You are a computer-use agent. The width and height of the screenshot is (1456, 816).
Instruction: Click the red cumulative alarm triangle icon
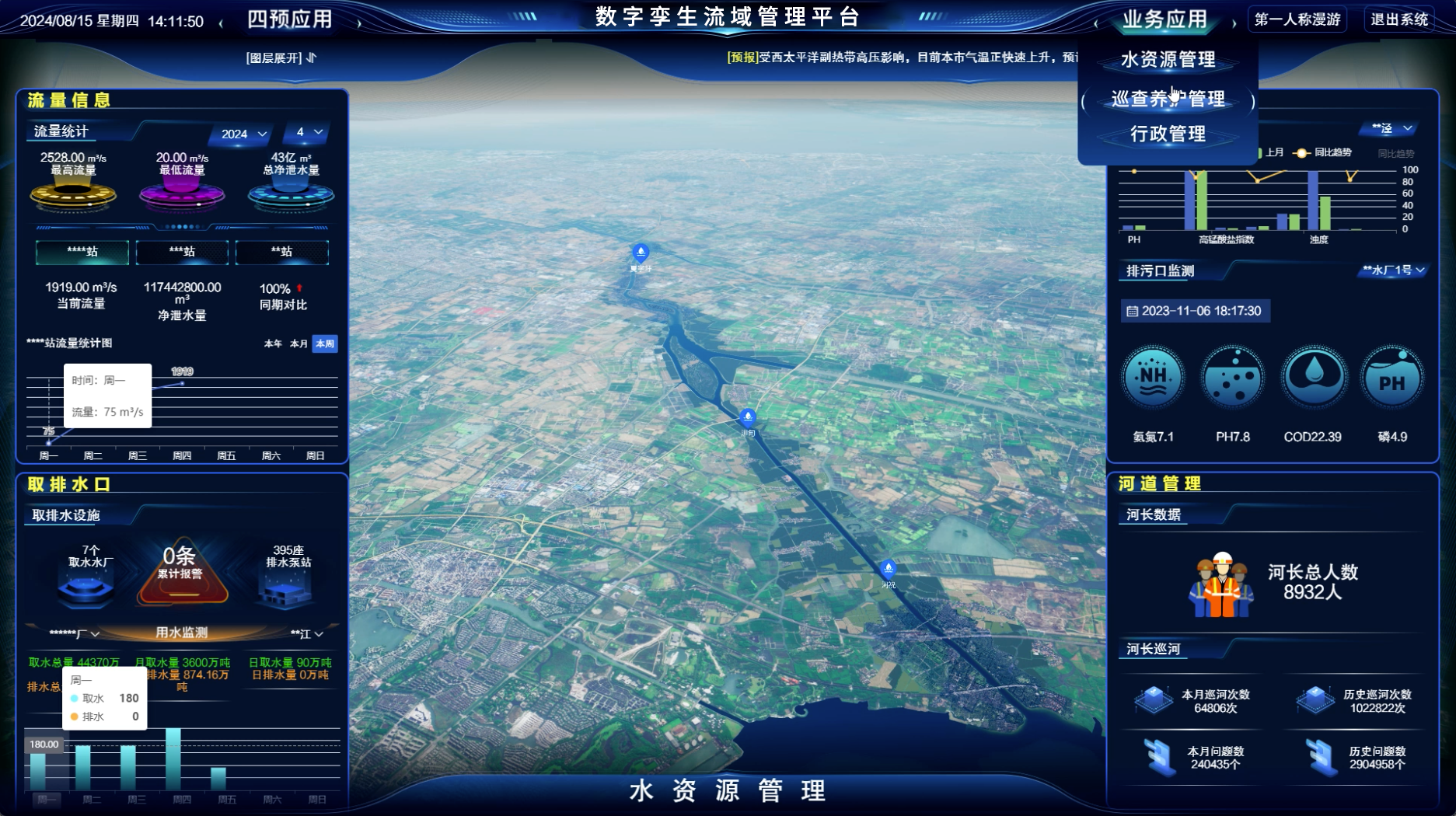coord(182,574)
